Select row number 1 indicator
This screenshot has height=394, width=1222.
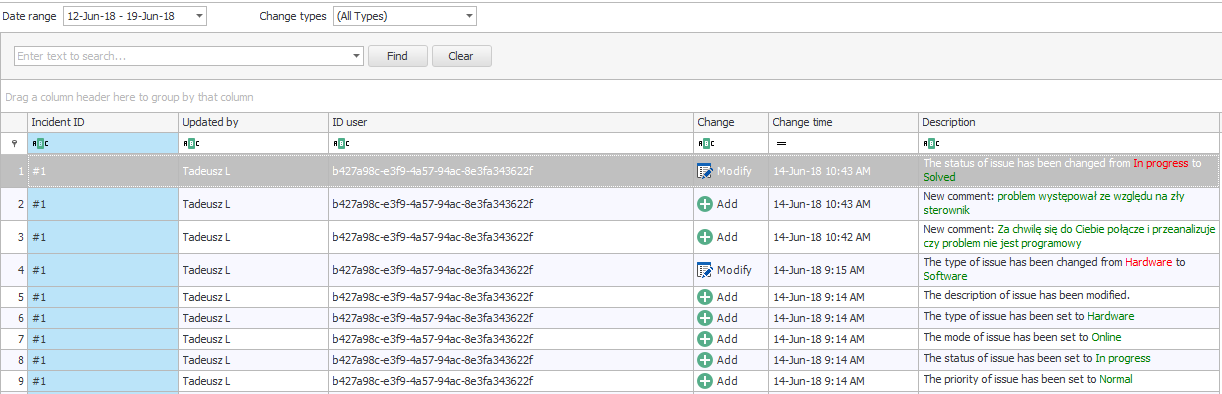pyautogui.click(x=14, y=171)
